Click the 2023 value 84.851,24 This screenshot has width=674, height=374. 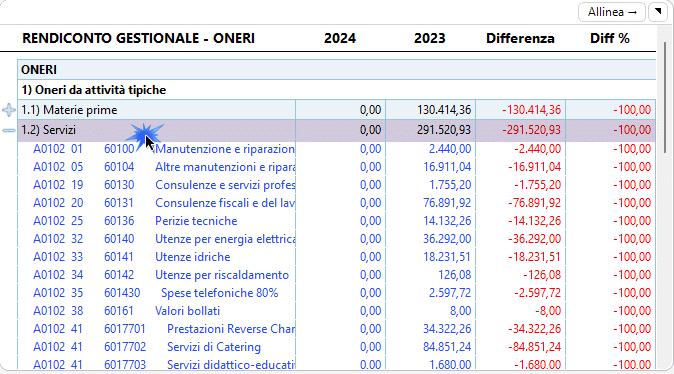[447, 347]
